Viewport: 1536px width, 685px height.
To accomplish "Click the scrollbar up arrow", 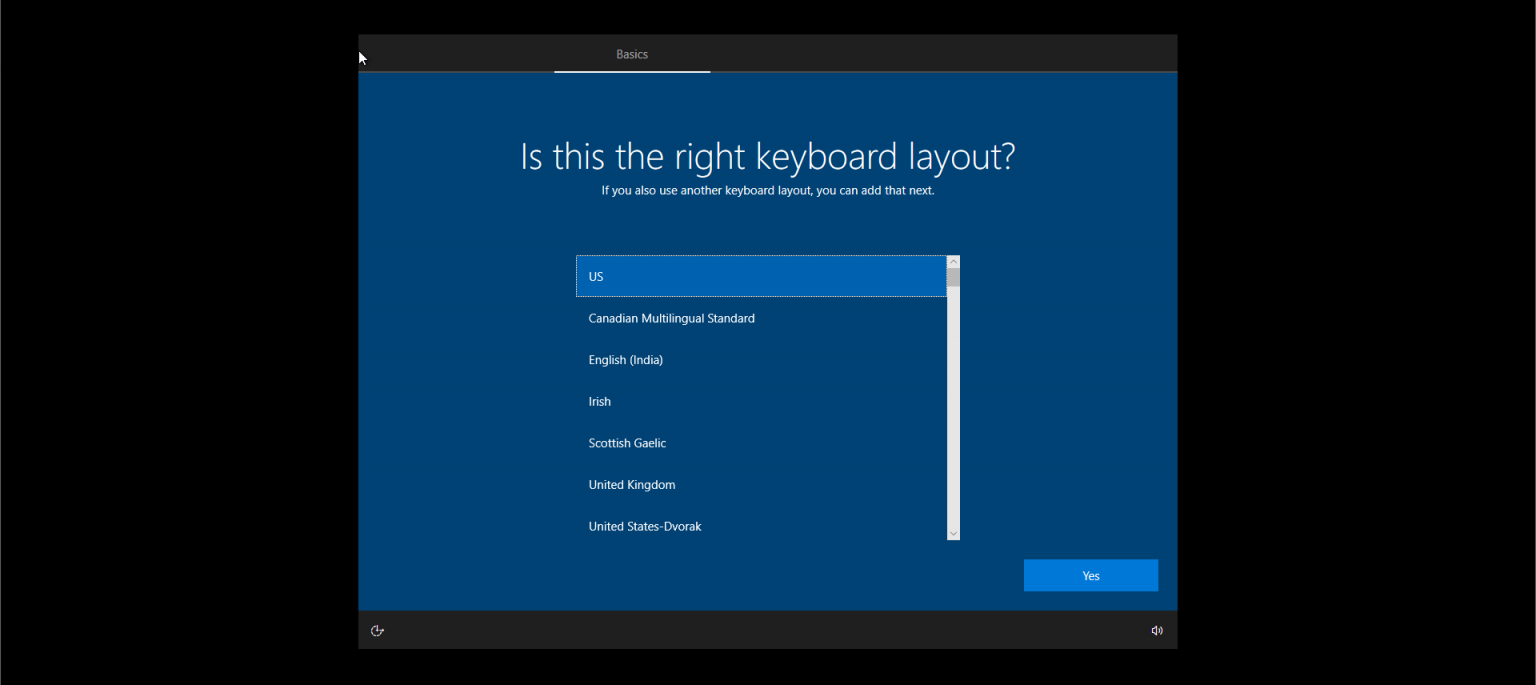I will click(x=953, y=262).
